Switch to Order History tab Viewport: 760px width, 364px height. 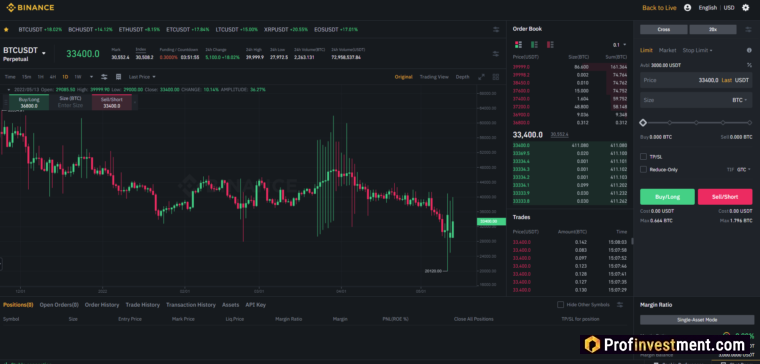tap(102, 304)
